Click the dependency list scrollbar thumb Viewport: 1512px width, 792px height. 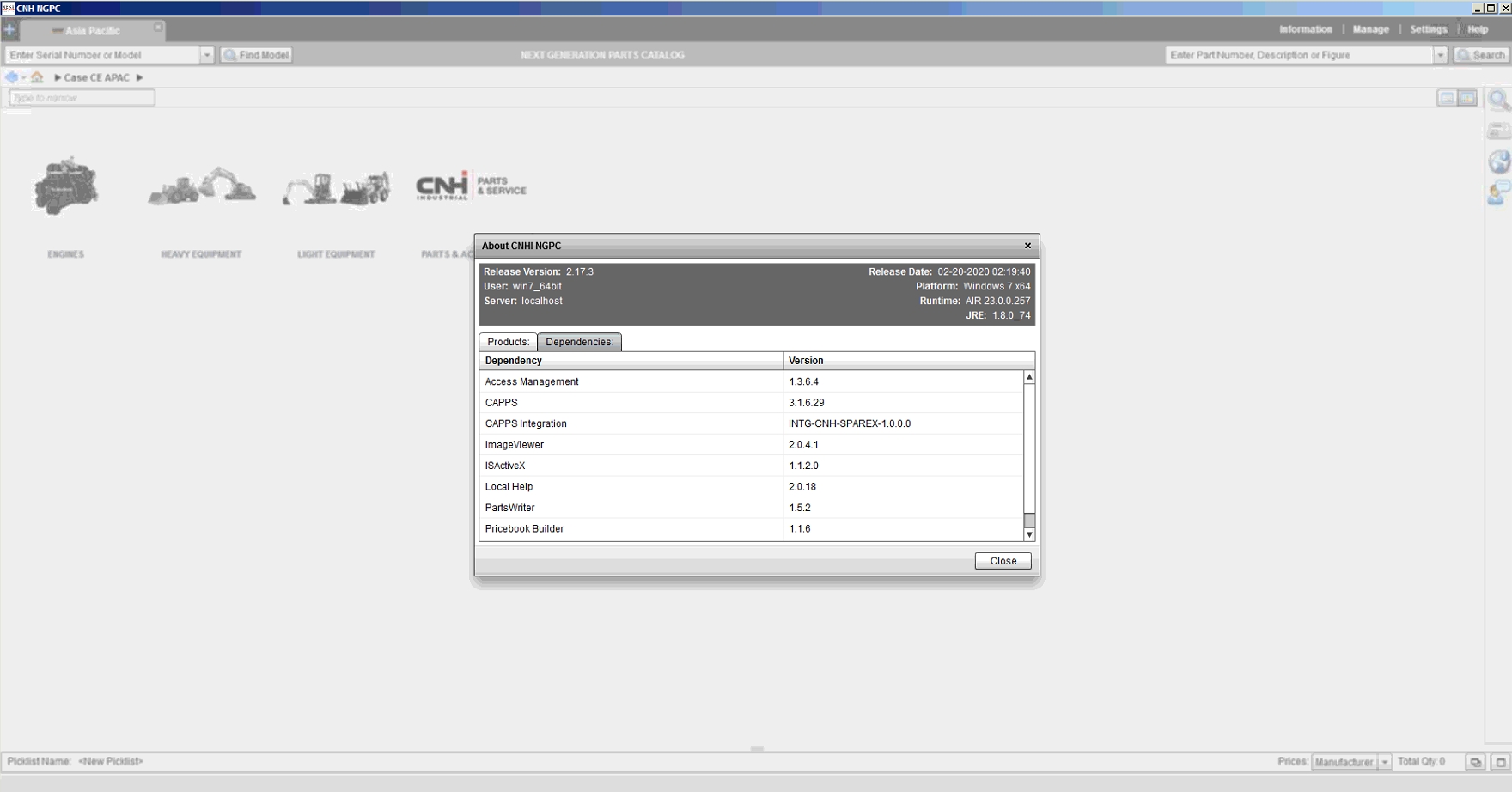[1029, 521]
